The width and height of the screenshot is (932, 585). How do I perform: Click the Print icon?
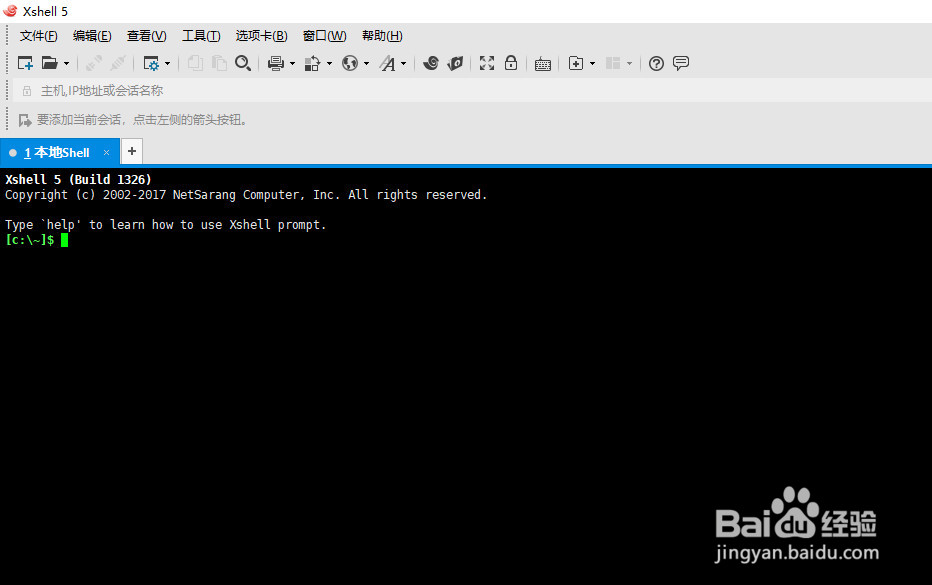click(x=276, y=63)
